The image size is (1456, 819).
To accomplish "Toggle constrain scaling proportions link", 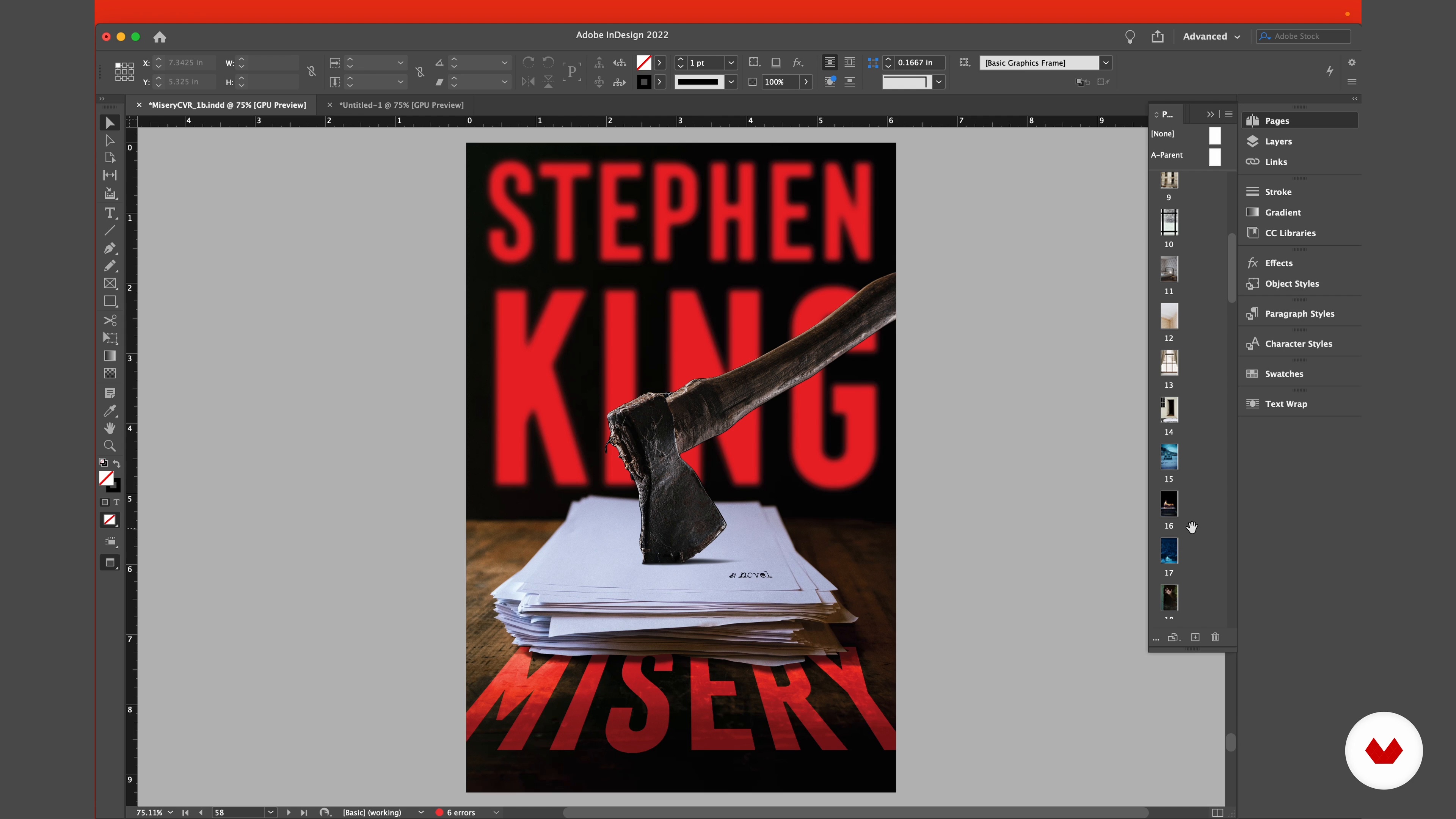I will click(420, 72).
